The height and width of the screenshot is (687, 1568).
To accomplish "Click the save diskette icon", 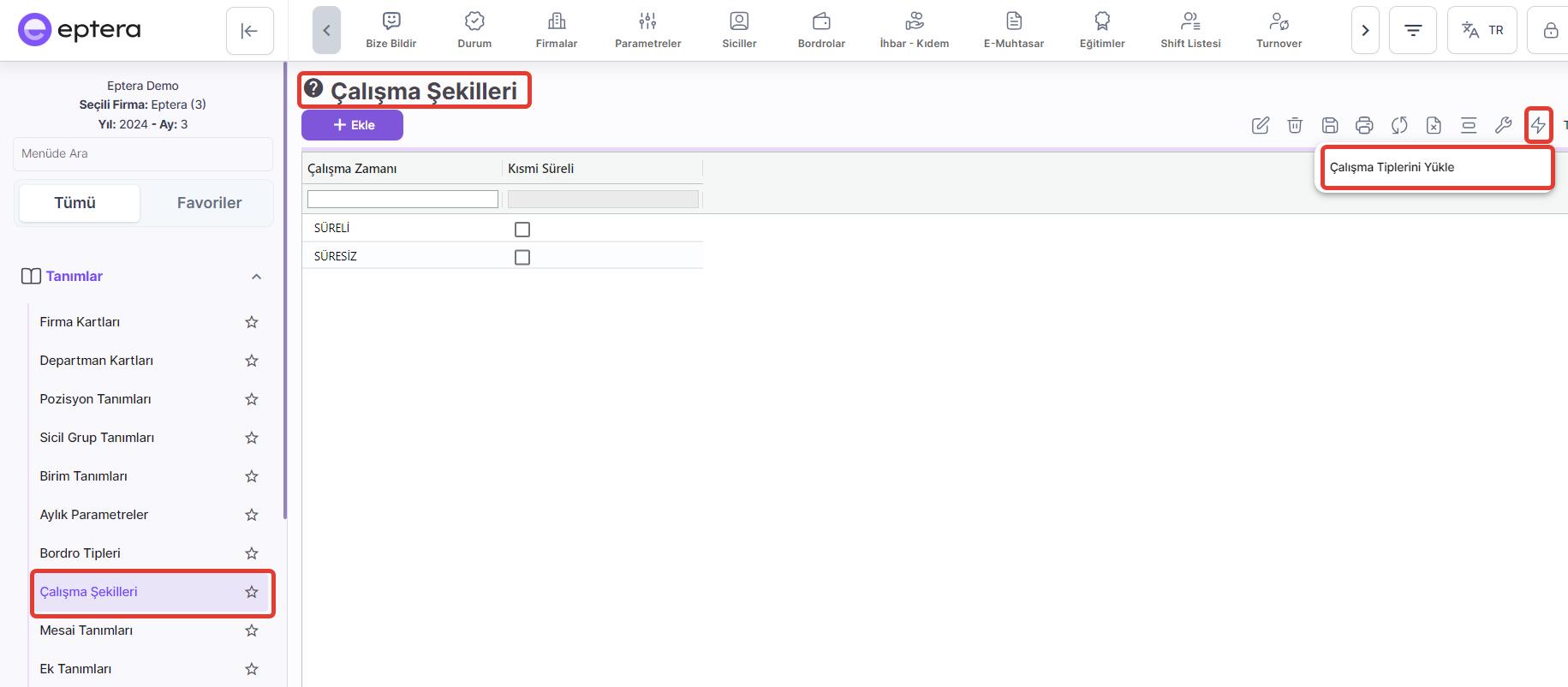I will tap(1330, 126).
